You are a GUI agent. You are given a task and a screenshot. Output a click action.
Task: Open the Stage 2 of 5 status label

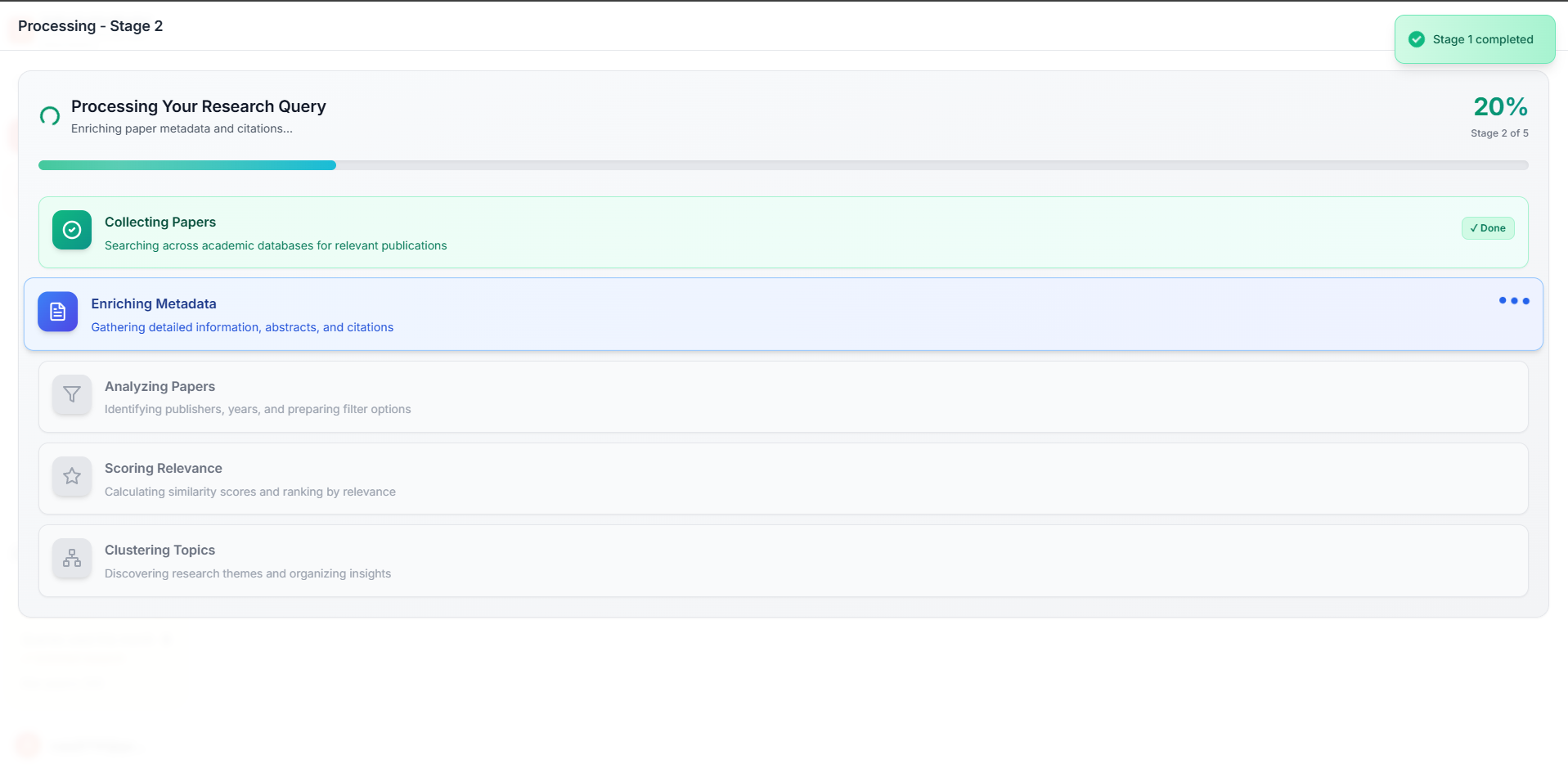click(1499, 133)
